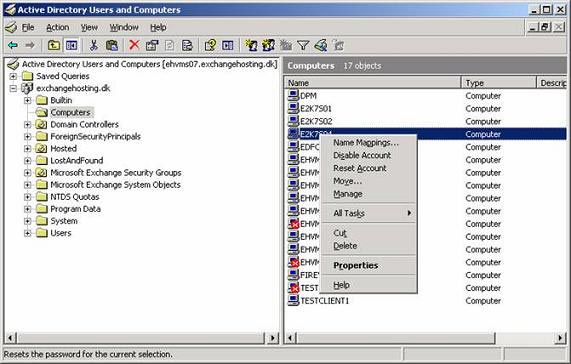Click the Create New Group toolbar icon
This screenshot has width=571, height=364.
(x=268, y=45)
